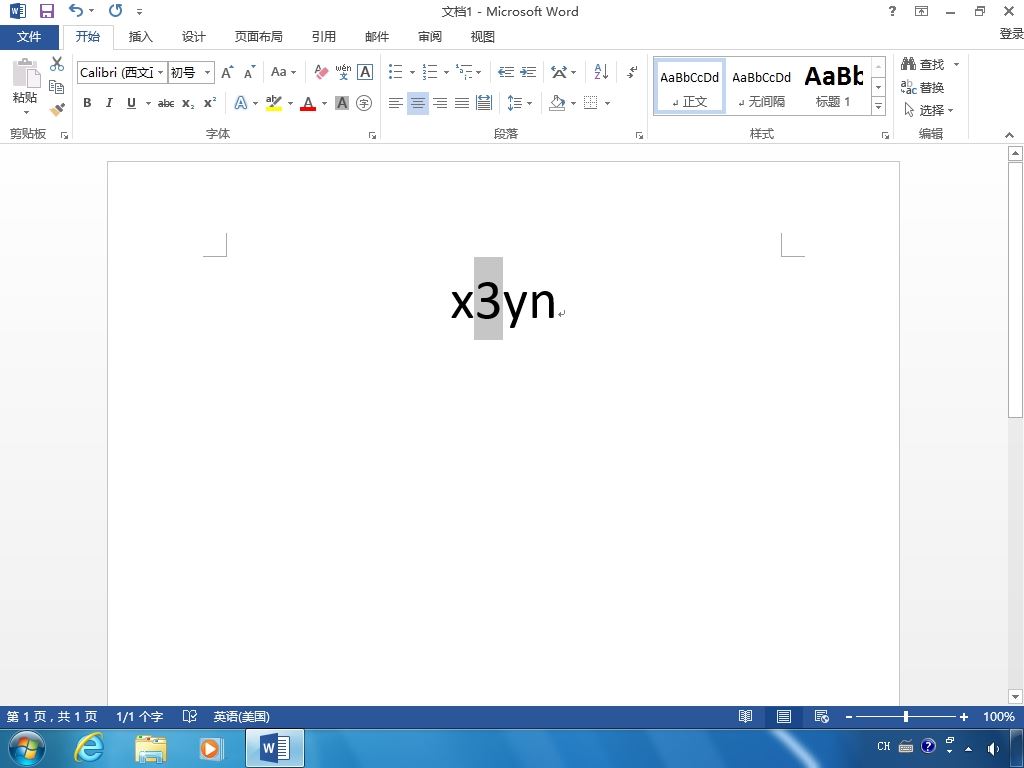The image size is (1024, 768).
Task: Click the Save icon in quick access toolbar
Action: (46, 11)
